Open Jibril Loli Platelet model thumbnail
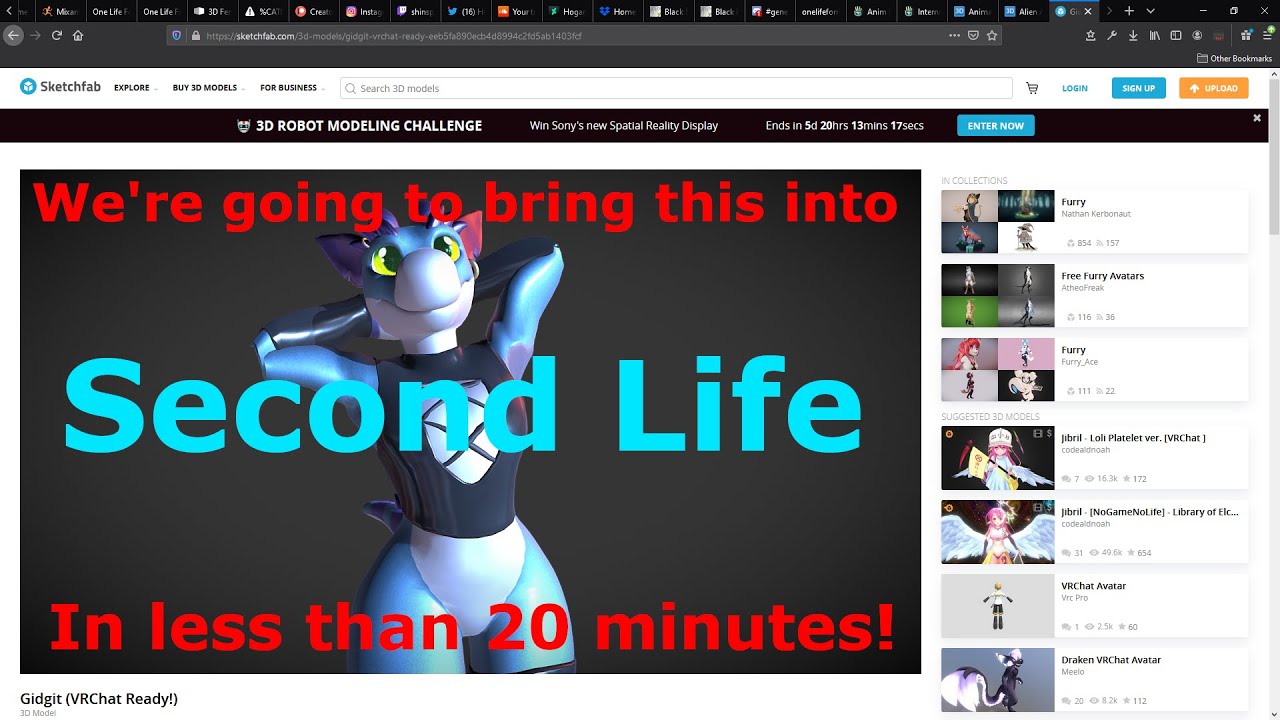The width and height of the screenshot is (1280, 720). [x=997, y=458]
